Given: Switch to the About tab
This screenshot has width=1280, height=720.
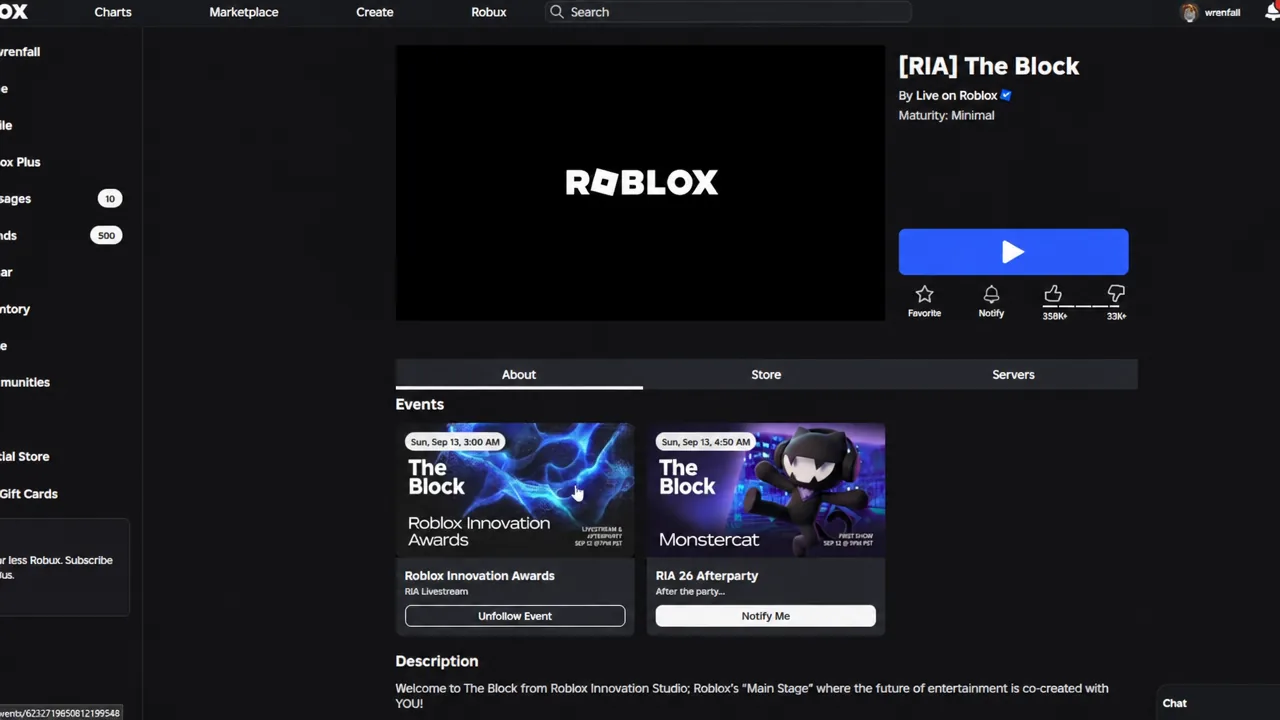Looking at the screenshot, I should click(519, 374).
